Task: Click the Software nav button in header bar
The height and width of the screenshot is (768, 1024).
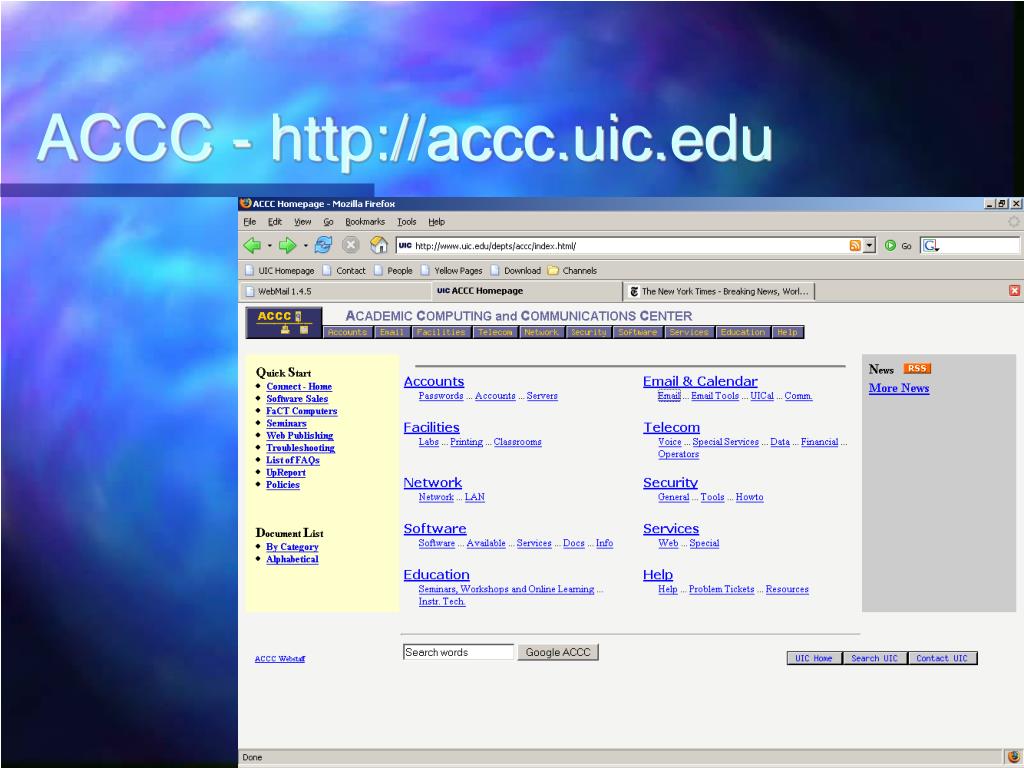Action: pos(637,332)
